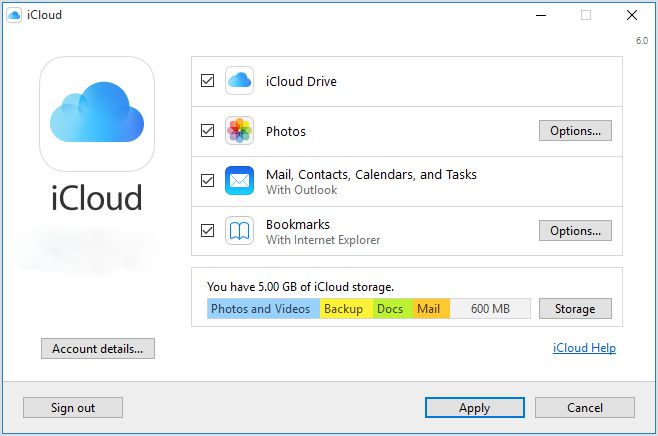The height and width of the screenshot is (436, 658).
Task: Click the Bookmarks book icon
Action: (239, 231)
